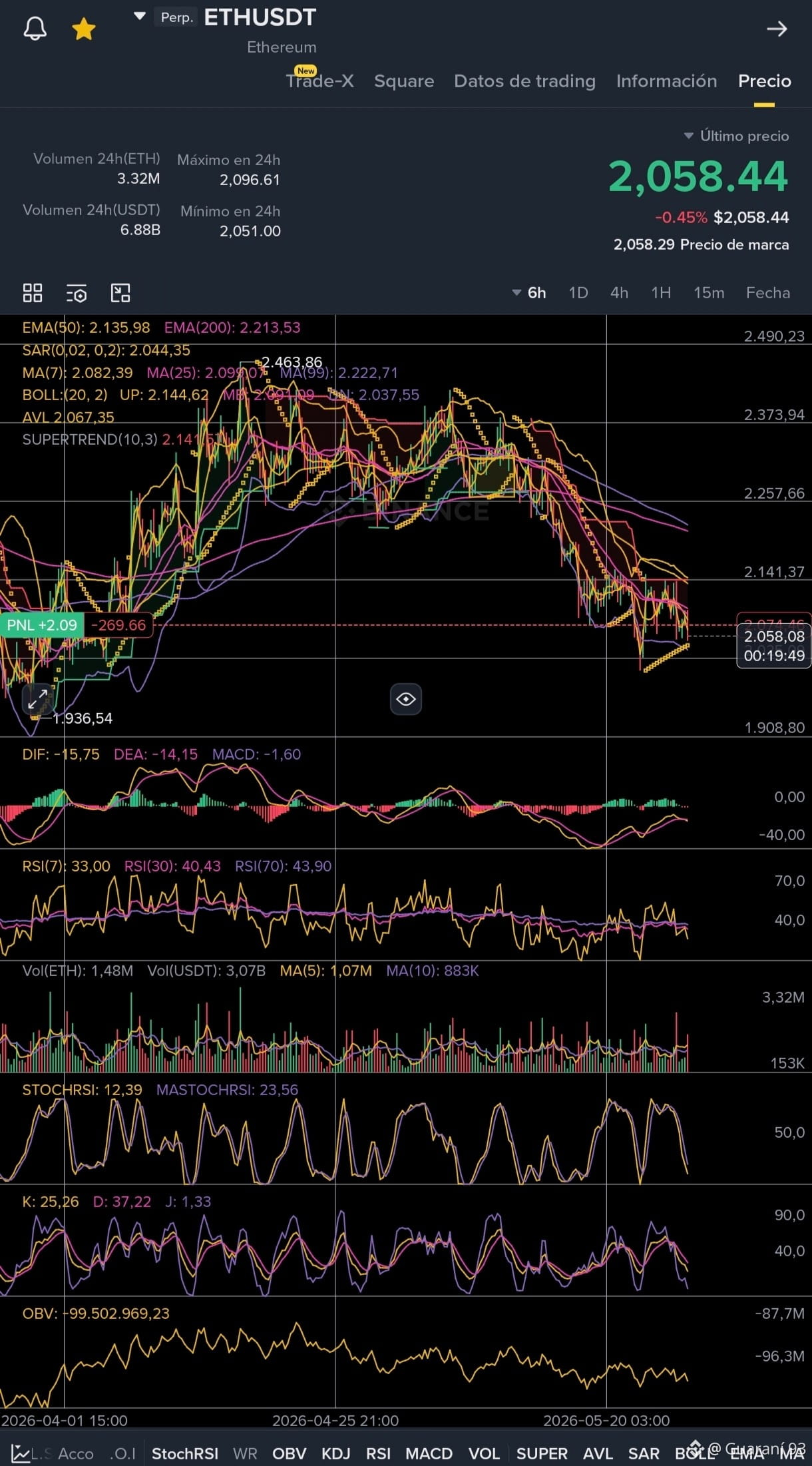This screenshot has height=1466, width=812.
Task: Toggle the eye visibility icon on chart
Action: [x=406, y=699]
